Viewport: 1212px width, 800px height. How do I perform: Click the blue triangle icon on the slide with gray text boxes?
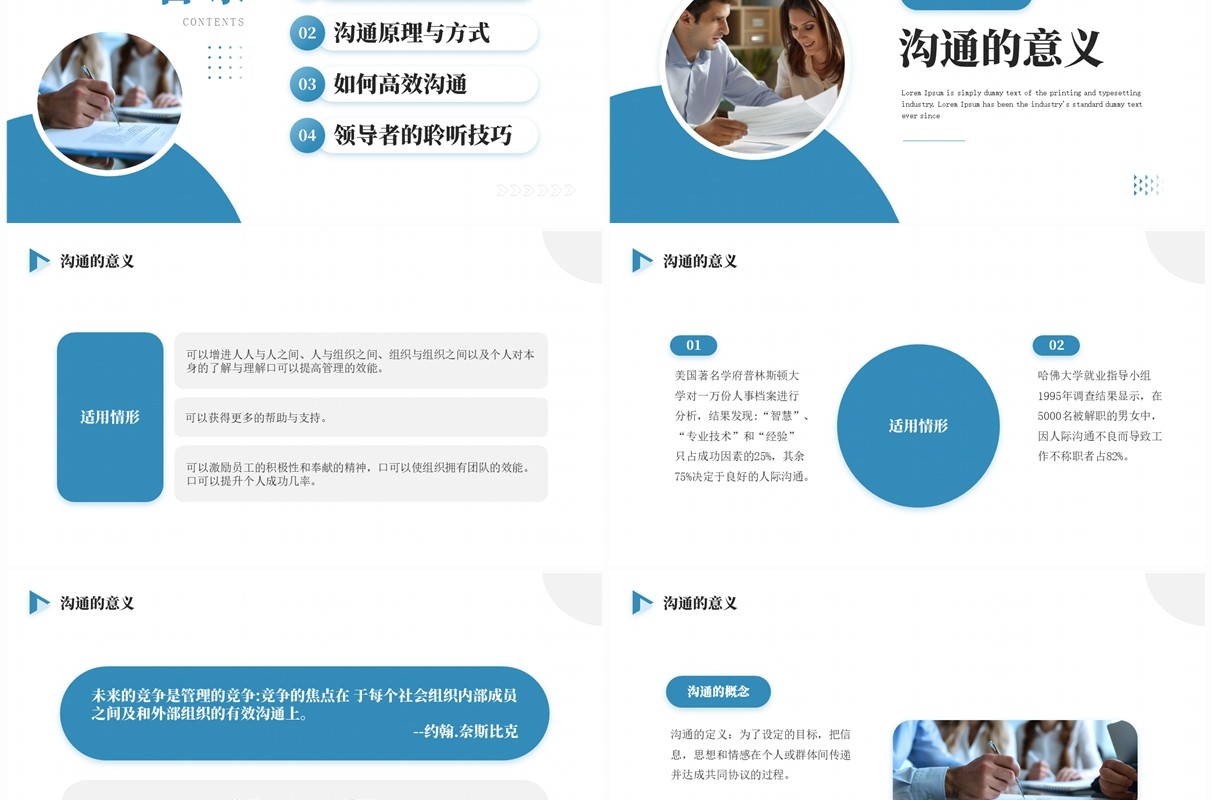coord(39,261)
